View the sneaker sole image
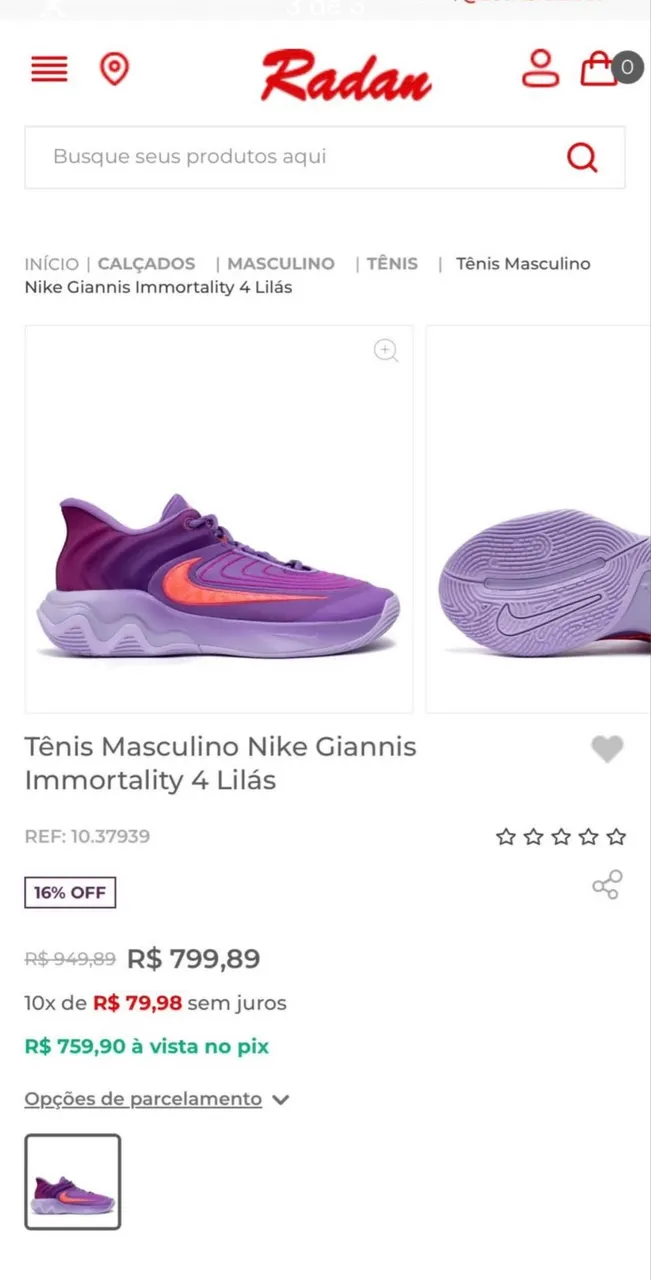 540,580
